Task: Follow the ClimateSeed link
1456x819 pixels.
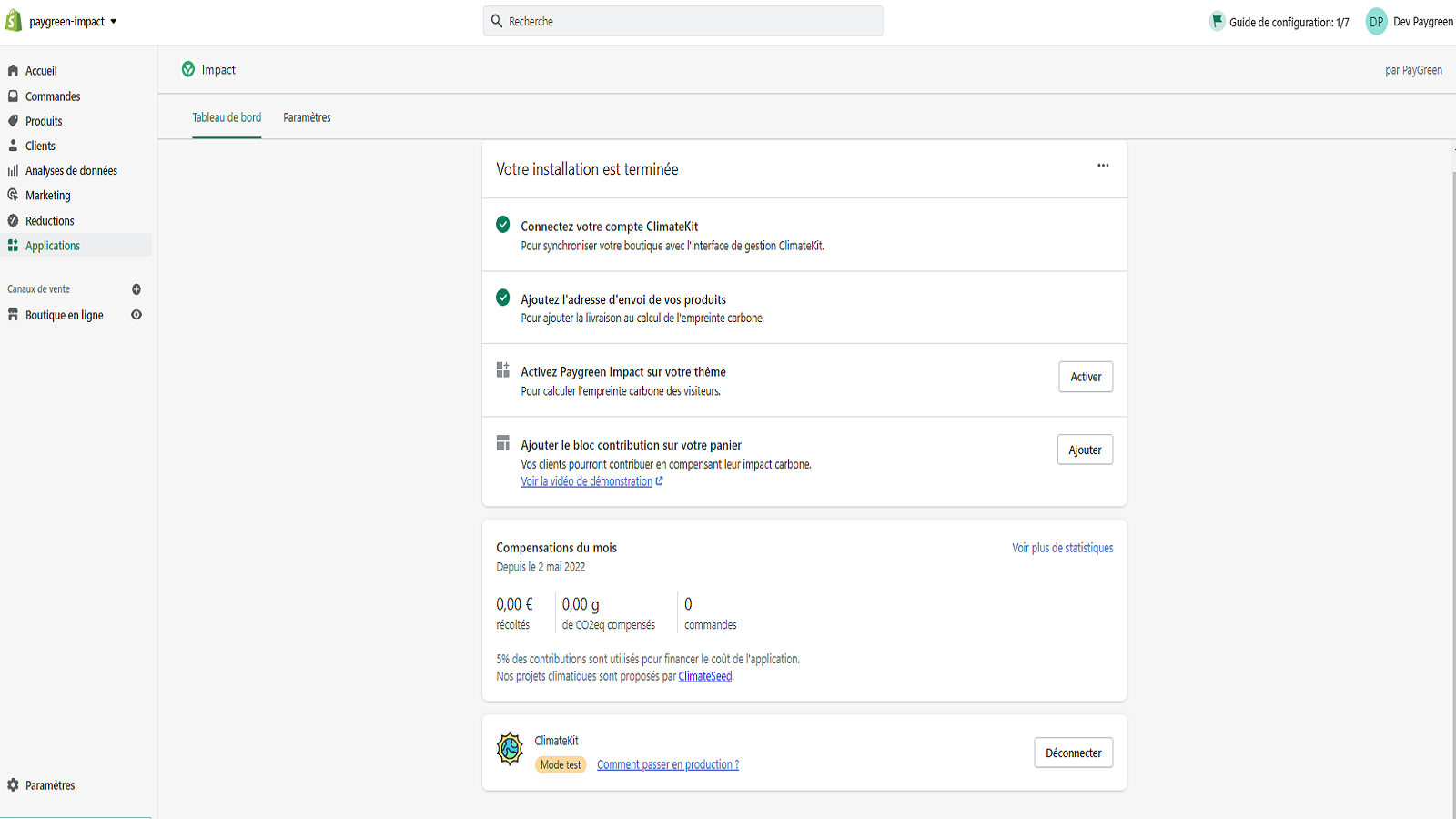Action: (x=705, y=676)
